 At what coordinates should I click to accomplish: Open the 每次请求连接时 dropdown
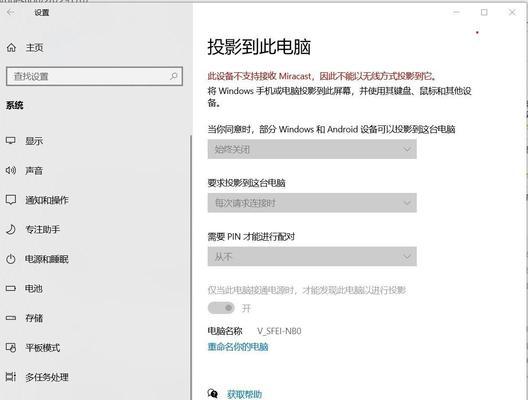(x=312, y=203)
